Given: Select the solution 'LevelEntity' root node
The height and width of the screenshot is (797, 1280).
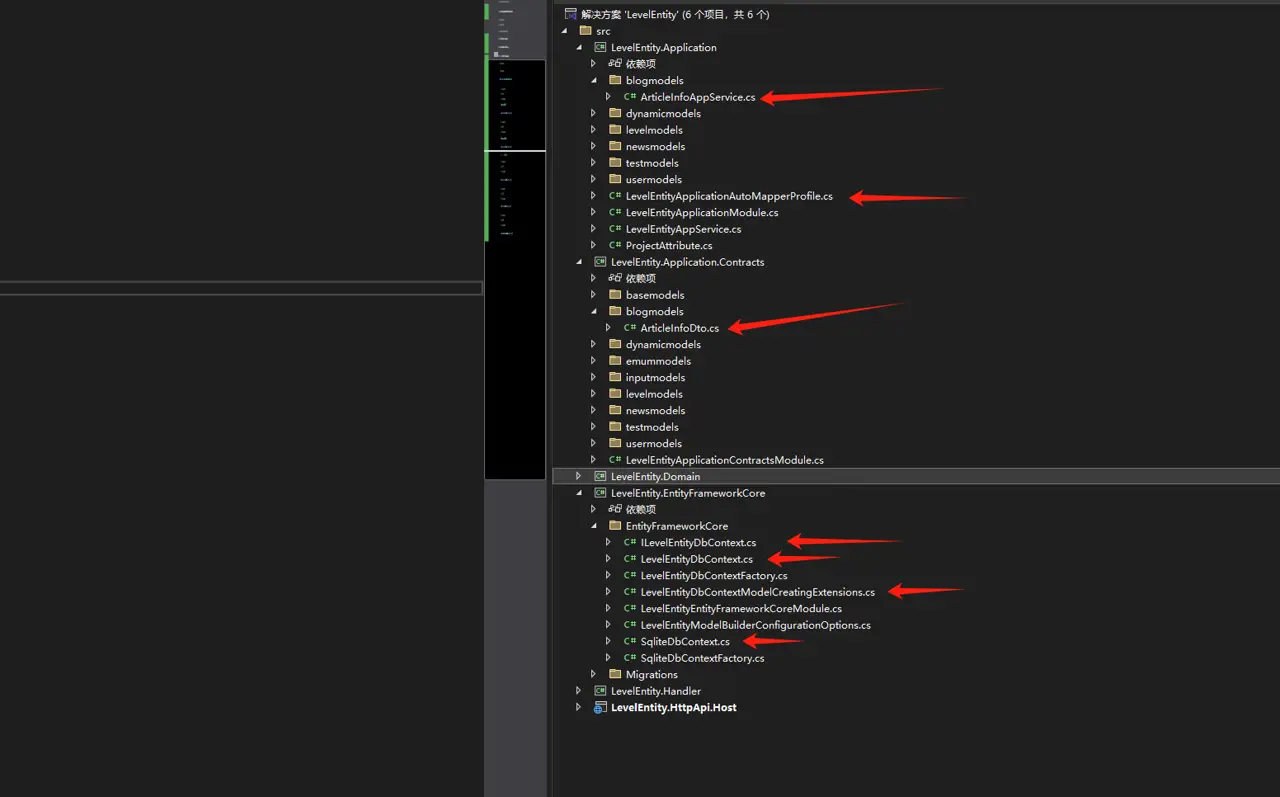Looking at the screenshot, I should [675, 14].
